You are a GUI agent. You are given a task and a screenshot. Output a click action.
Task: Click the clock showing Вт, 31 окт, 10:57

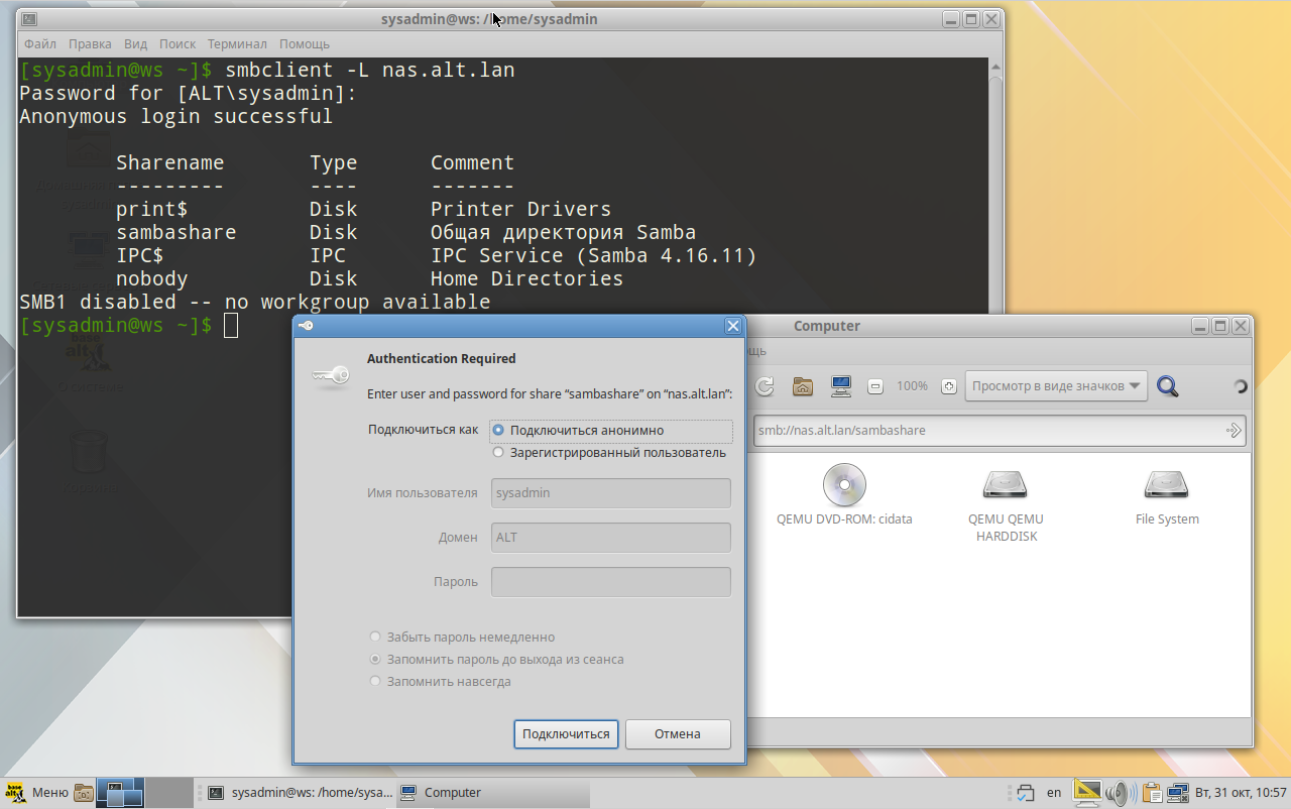1241,793
